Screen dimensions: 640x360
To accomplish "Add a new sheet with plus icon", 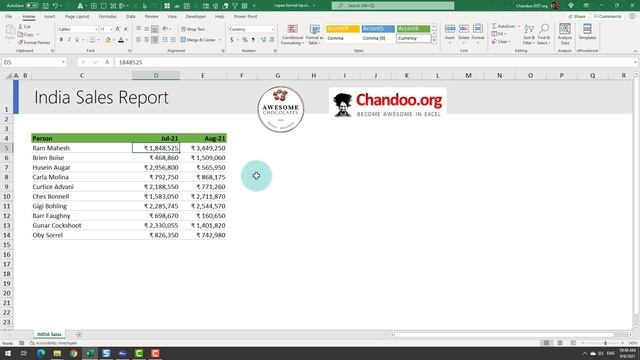I will click(x=79, y=335).
